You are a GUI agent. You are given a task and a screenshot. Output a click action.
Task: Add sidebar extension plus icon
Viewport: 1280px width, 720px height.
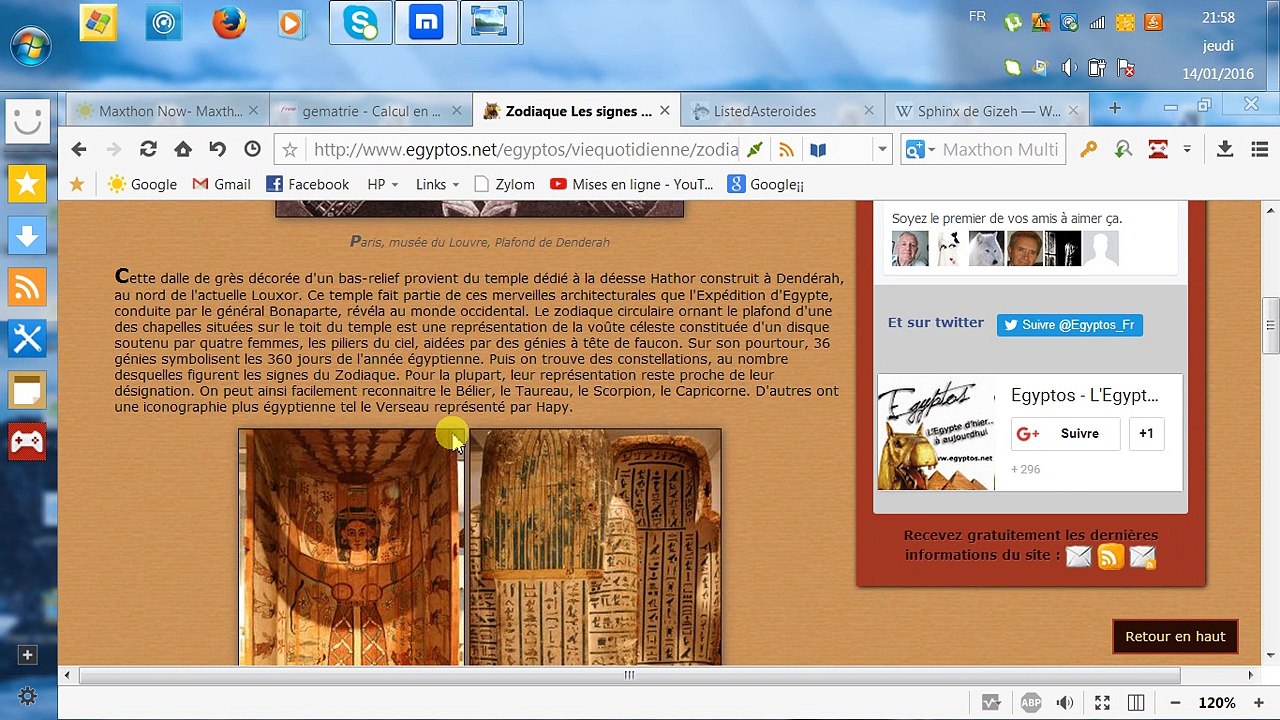click(27, 655)
